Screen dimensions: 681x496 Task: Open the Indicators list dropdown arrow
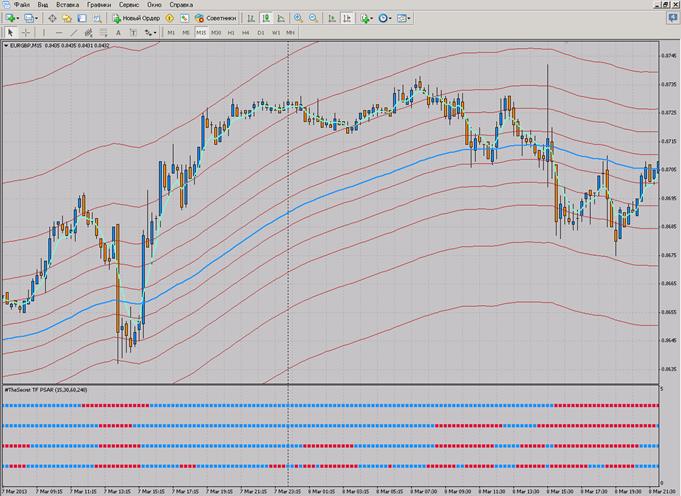coord(372,18)
